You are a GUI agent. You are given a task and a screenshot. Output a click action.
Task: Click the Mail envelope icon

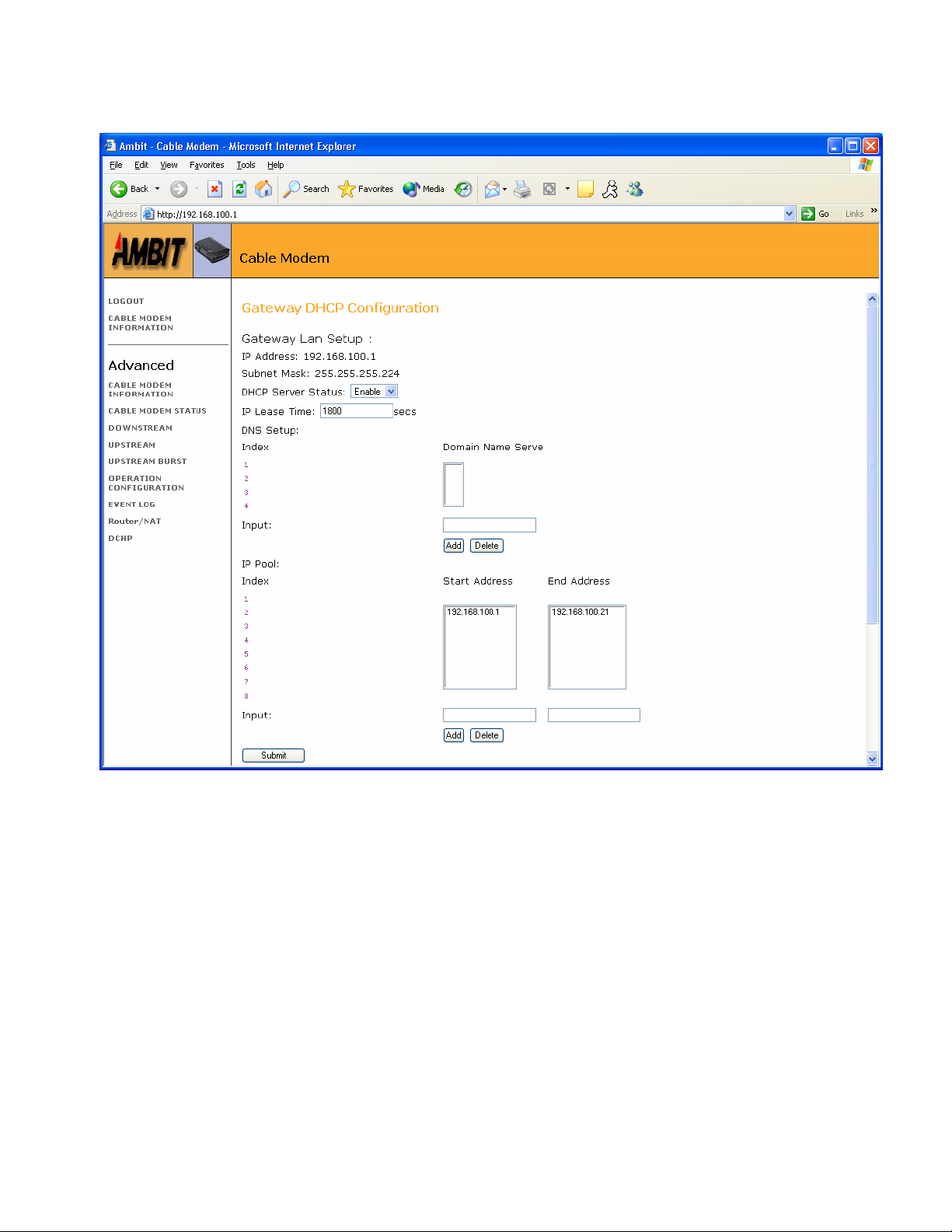tap(491, 189)
